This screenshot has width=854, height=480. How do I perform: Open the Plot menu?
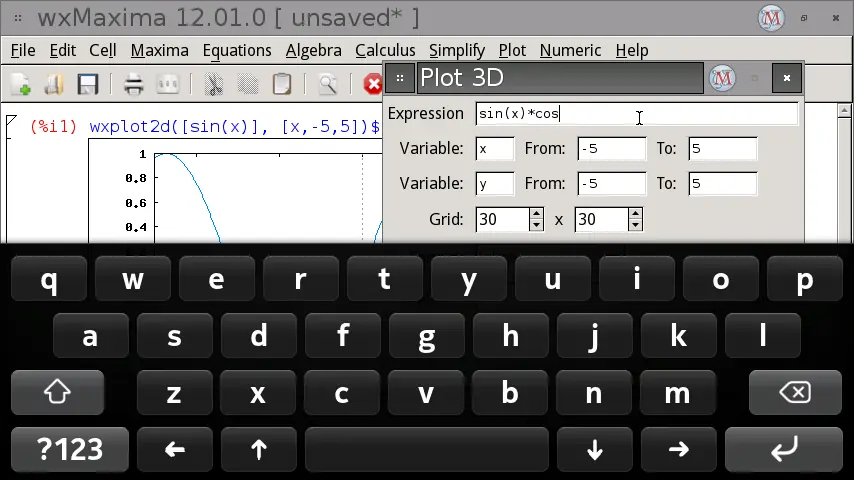pos(512,51)
